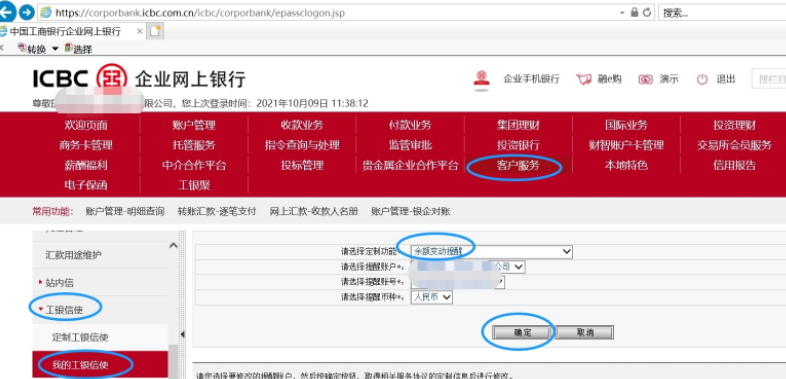
Task: Open the 欢迎页面 menu
Action: coord(86,125)
